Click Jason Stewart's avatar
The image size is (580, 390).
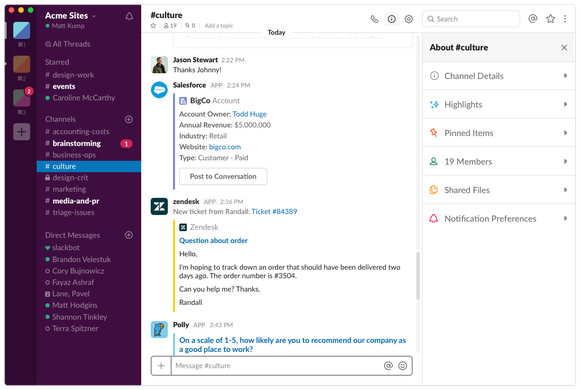159,65
